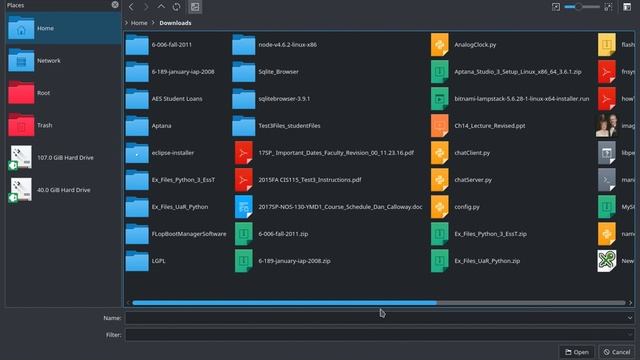Select the 40.0 GiB Hard Drive

63,190
